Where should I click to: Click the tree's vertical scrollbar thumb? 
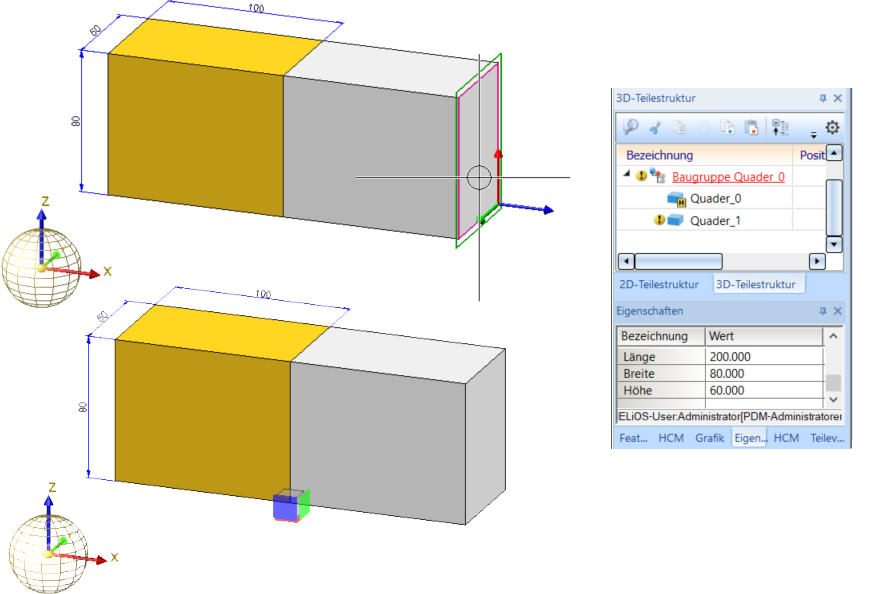tap(834, 207)
